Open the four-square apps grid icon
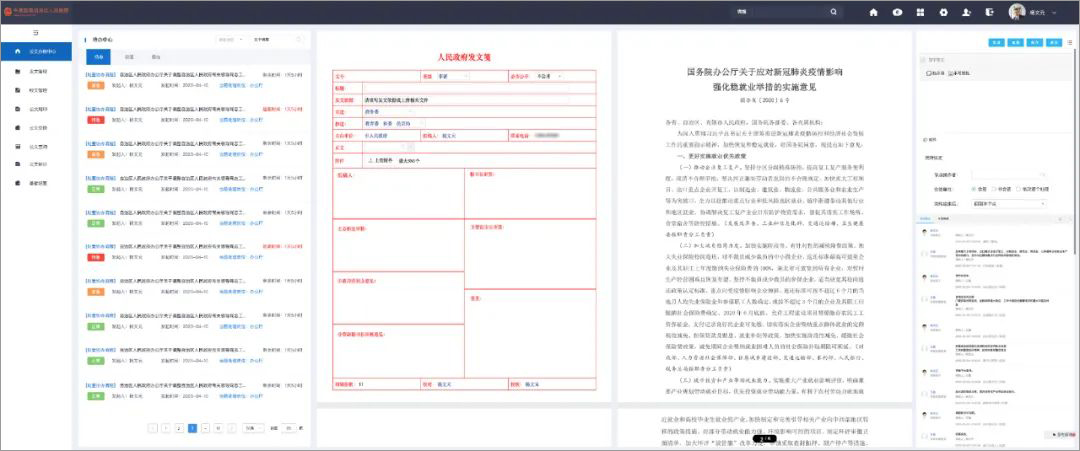The image size is (1080, 451). (920, 12)
